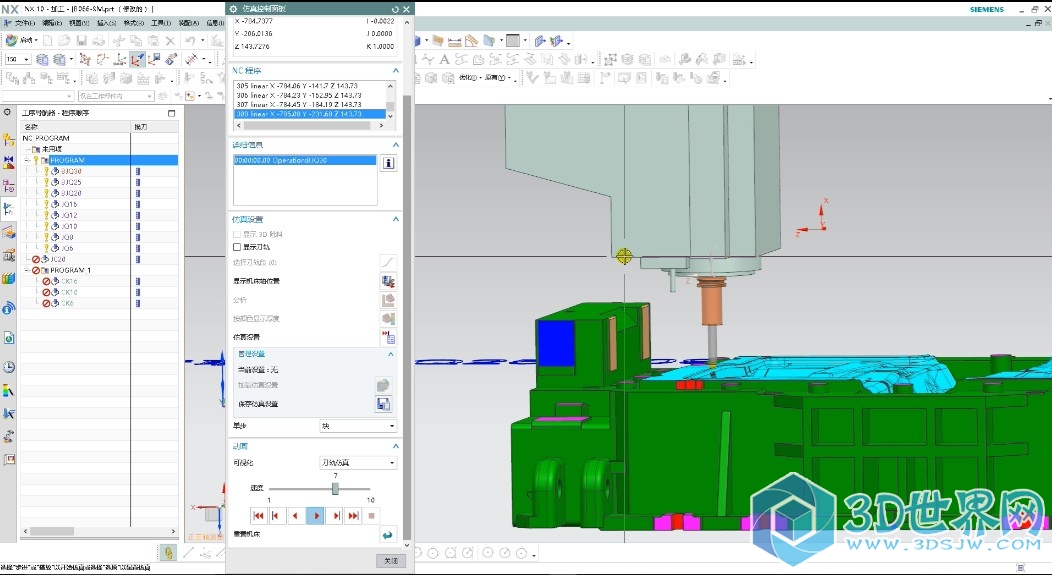Click the show machine axis position icon
This screenshot has width=1052, height=575.
tap(388, 281)
